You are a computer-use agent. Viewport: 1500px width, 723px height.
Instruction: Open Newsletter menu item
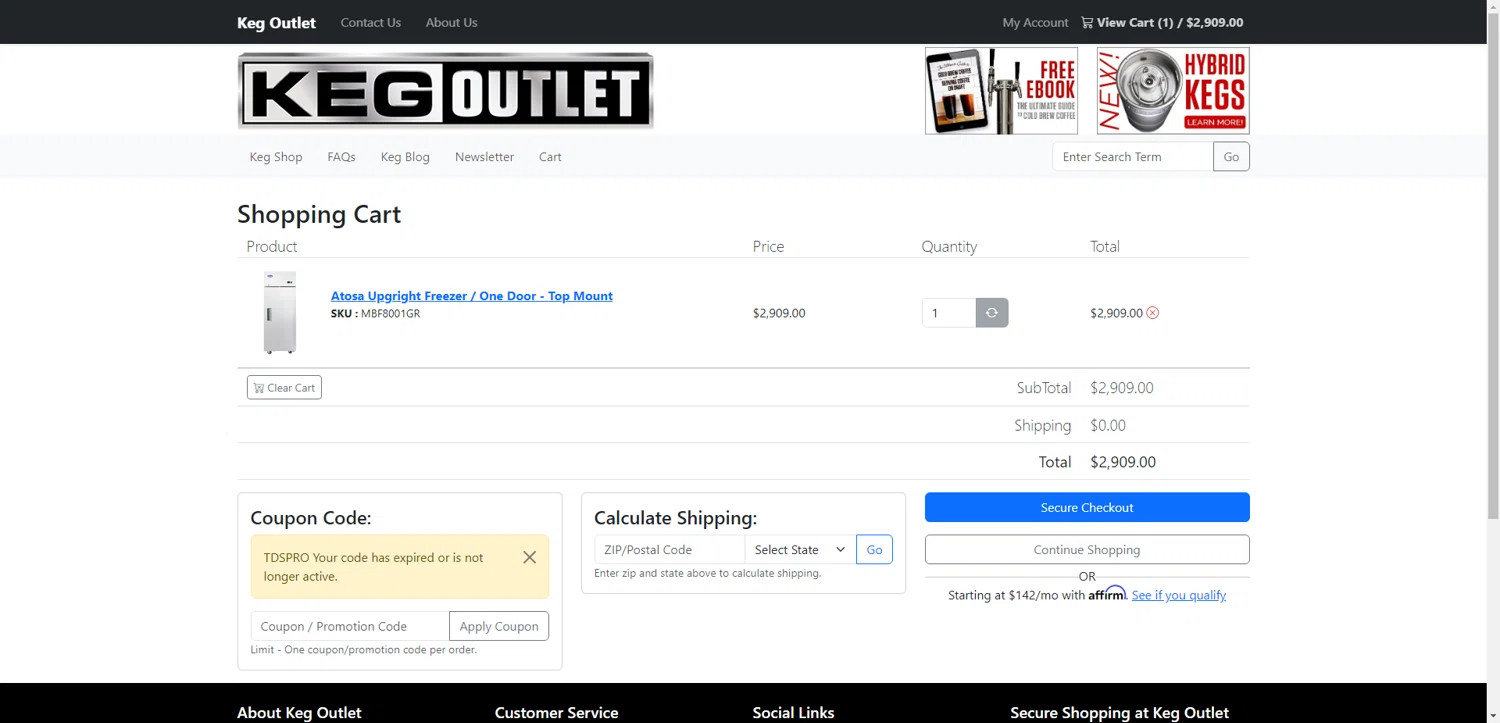pos(484,157)
